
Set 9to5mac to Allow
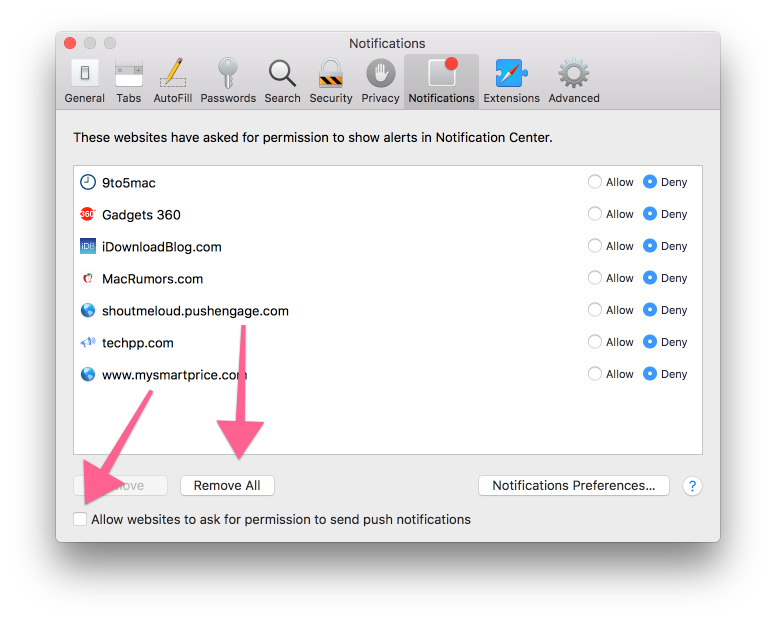tap(595, 182)
